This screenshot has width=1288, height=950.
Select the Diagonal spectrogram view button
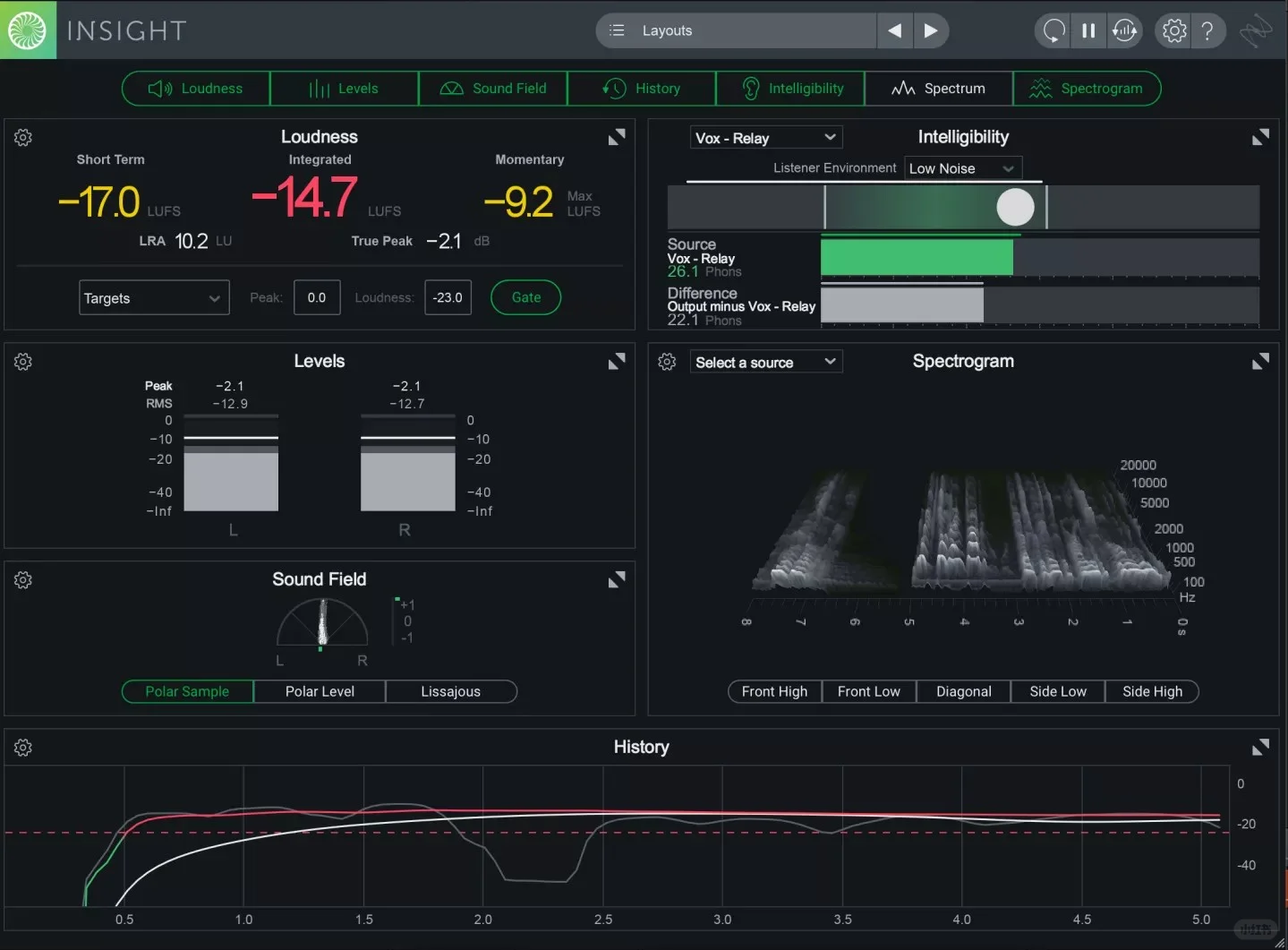click(x=963, y=691)
